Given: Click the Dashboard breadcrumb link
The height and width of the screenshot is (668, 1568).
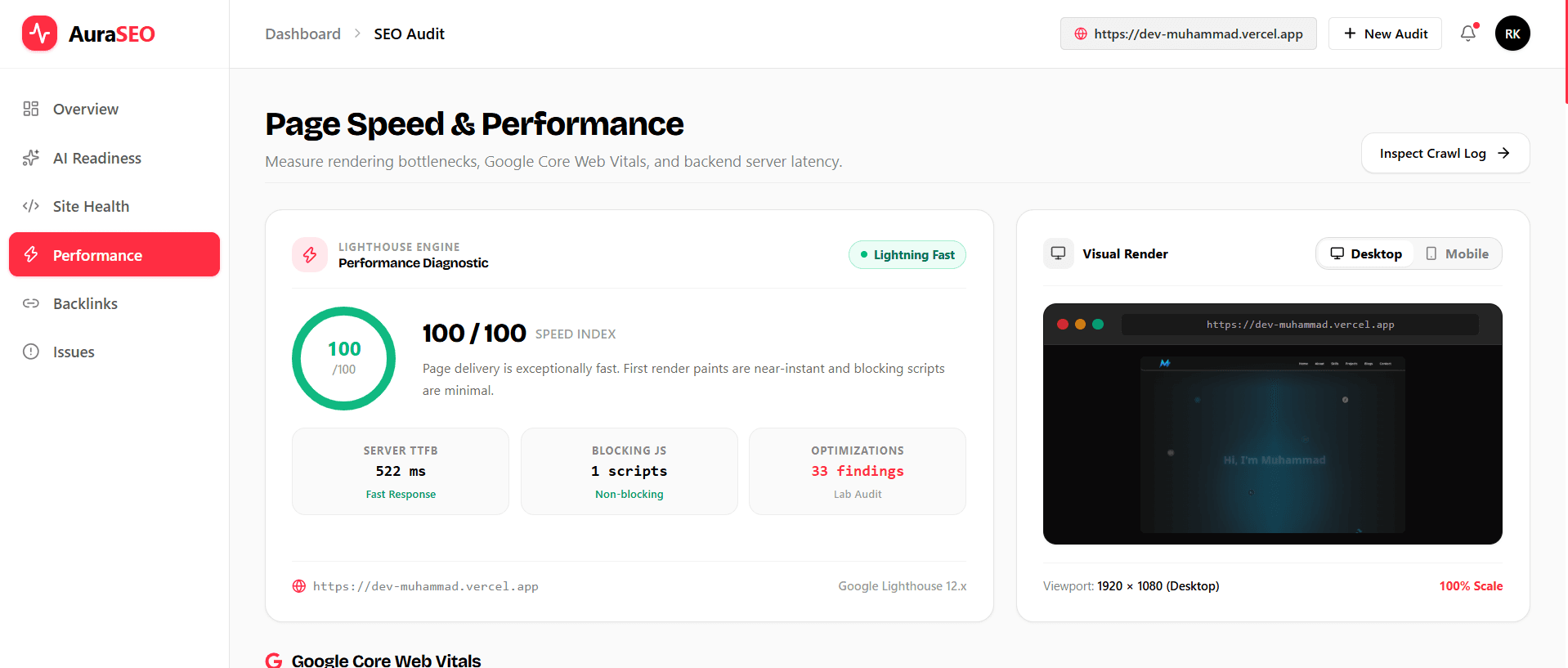Looking at the screenshot, I should point(302,34).
